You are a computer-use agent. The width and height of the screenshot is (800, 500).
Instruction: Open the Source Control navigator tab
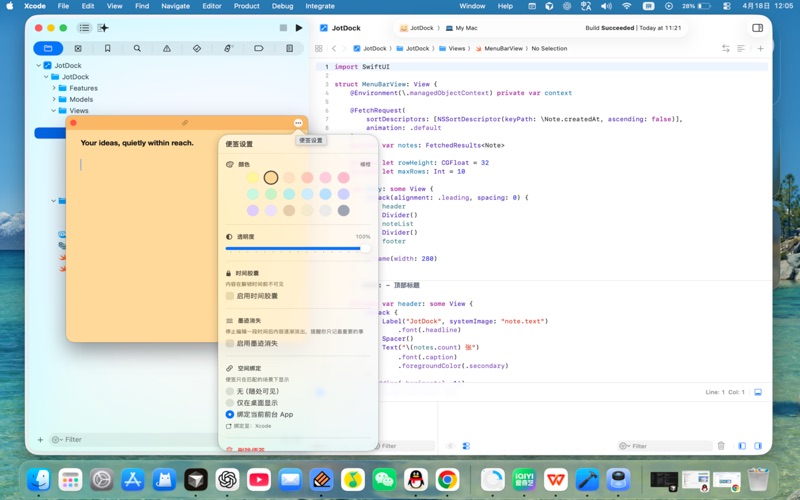point(78,48)
